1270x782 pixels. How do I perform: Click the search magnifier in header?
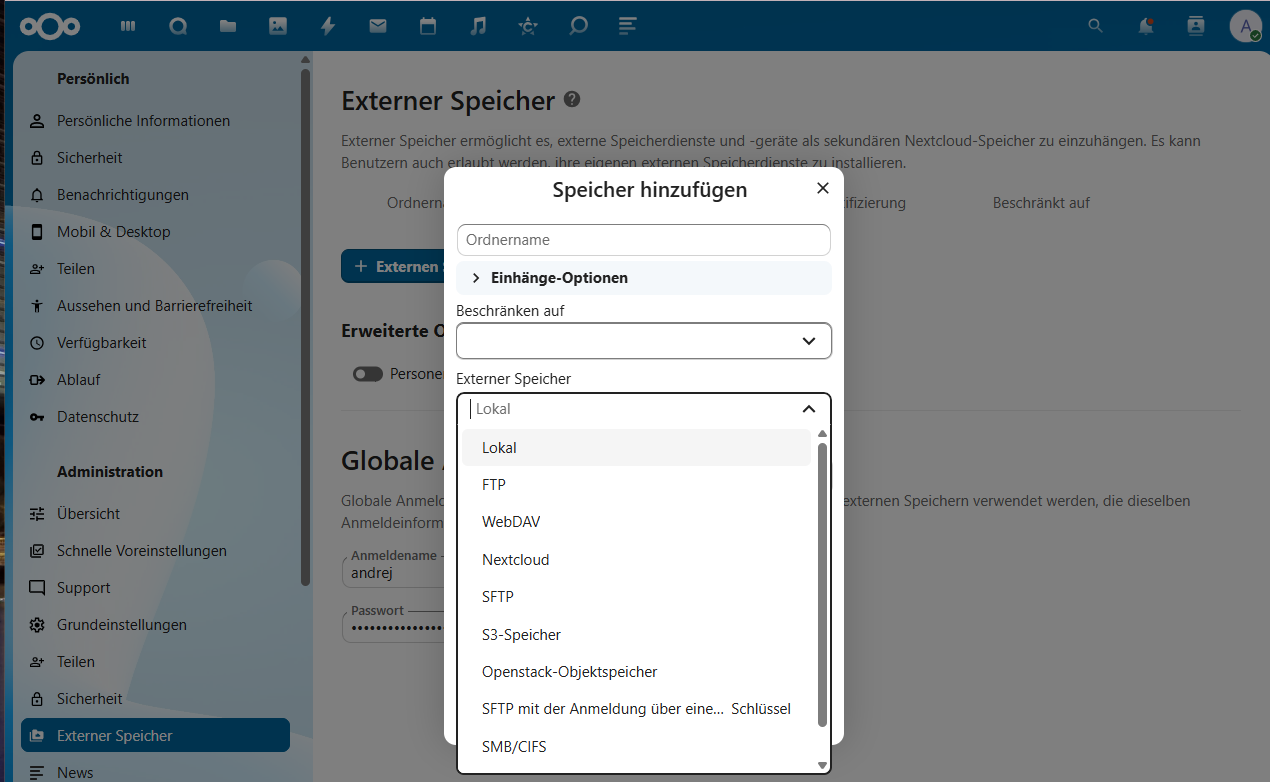[1096, 27]
